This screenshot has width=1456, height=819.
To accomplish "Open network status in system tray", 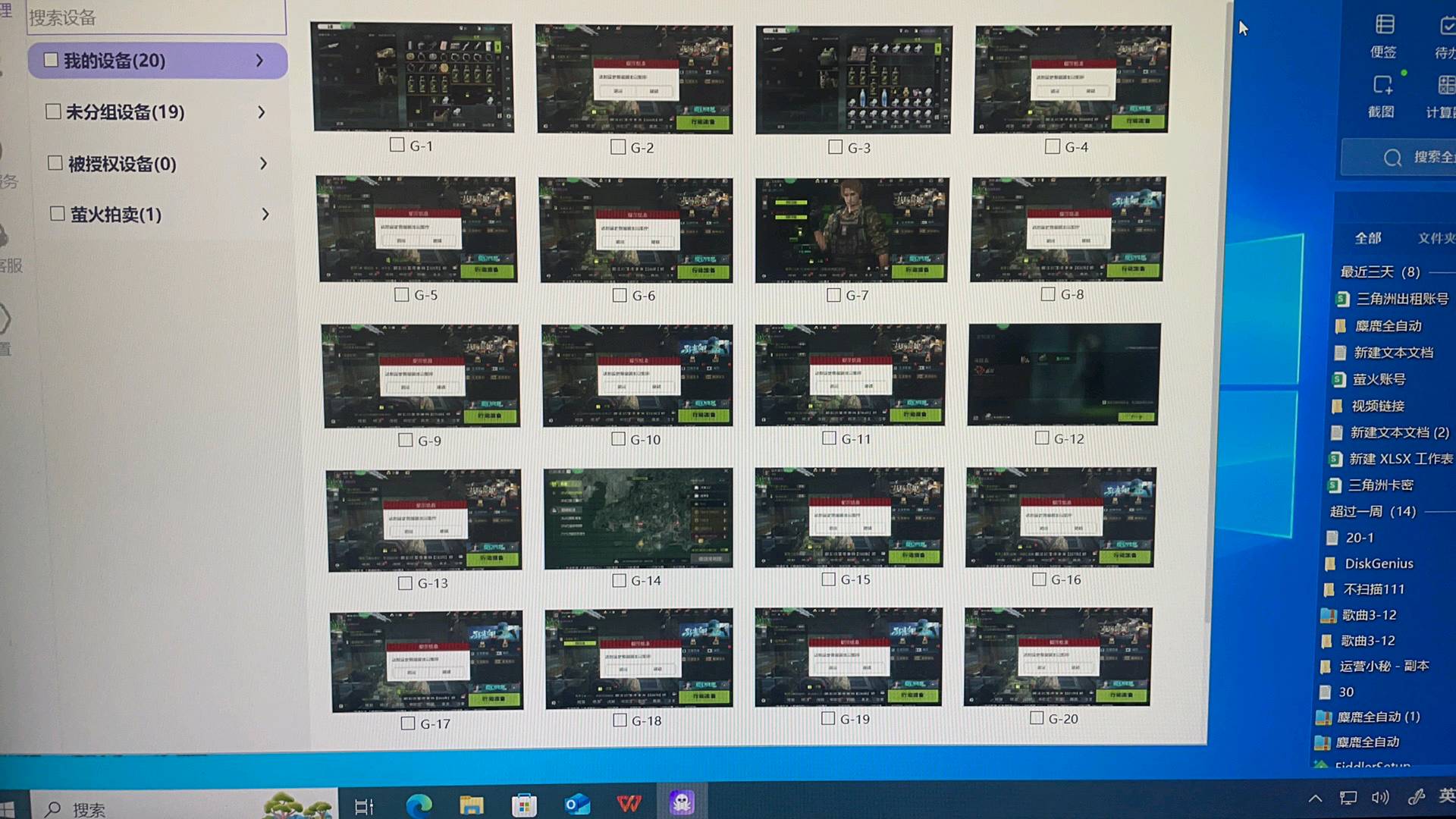I will click(1348, 798).
